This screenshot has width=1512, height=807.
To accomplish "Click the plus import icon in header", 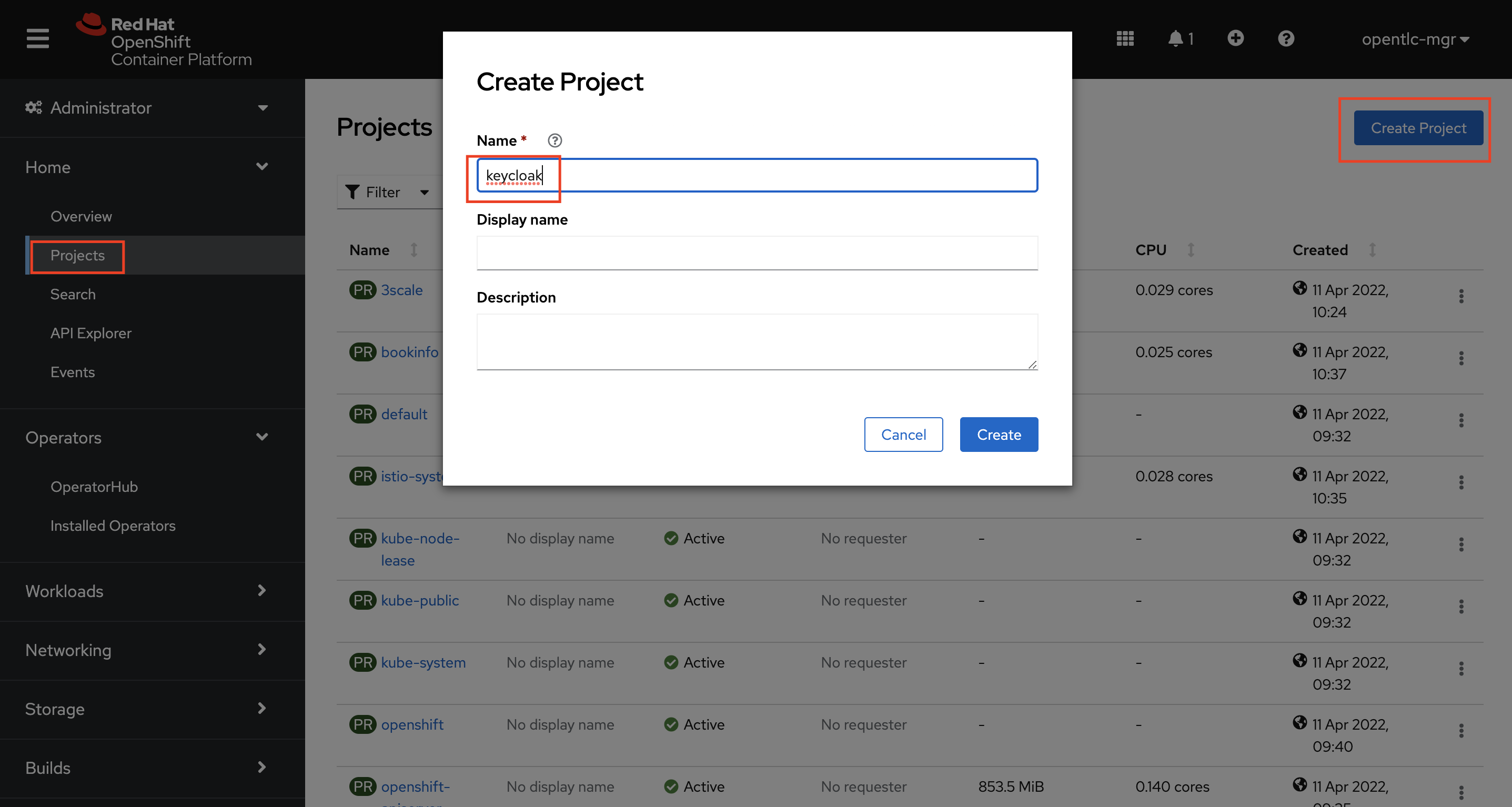I will [1236, 38].
